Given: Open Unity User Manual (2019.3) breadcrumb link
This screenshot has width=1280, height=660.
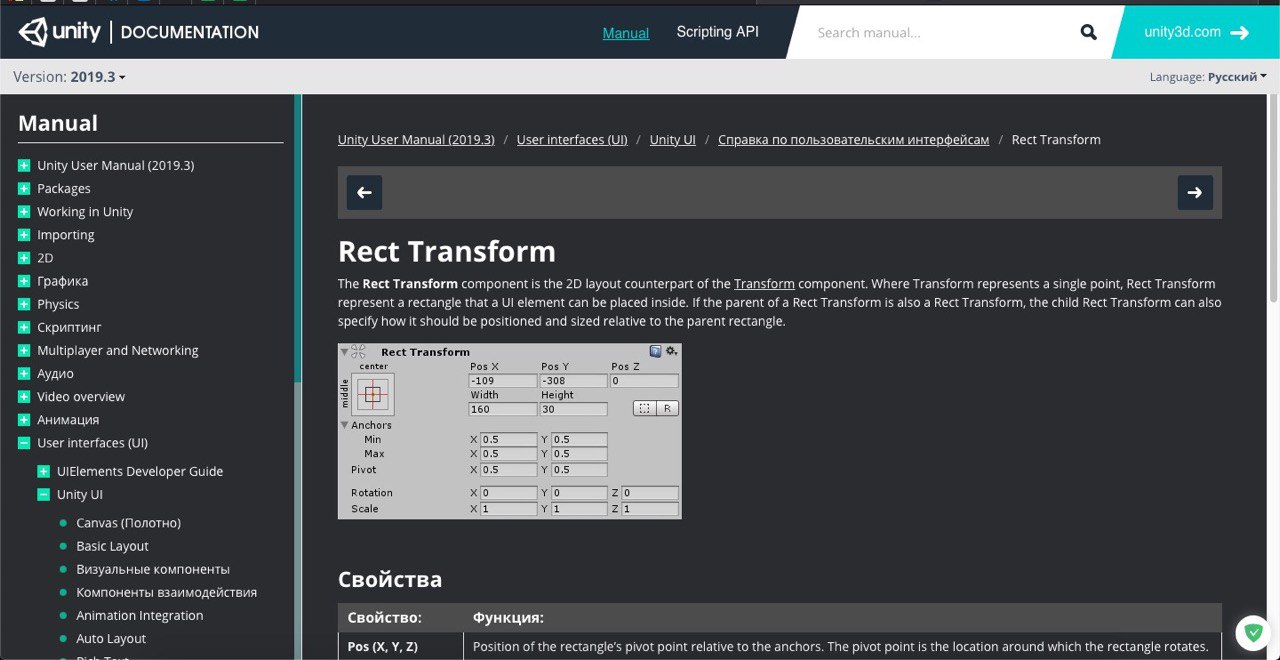Looking at the screenshot, I should click(416, 140).
